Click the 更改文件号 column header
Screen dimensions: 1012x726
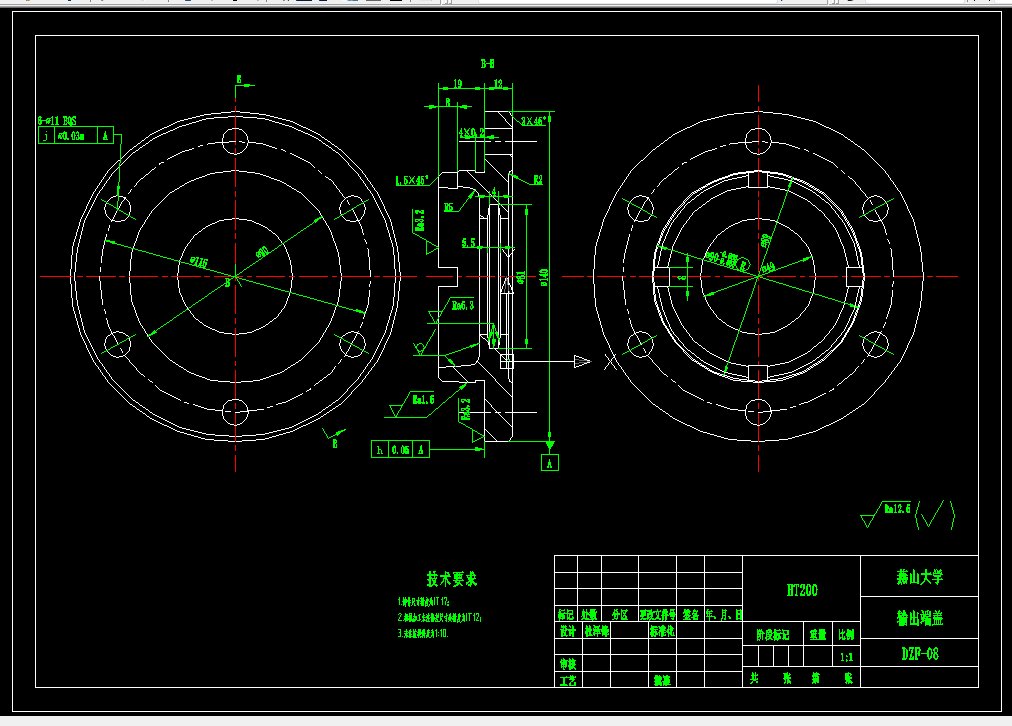coord(658,614)
